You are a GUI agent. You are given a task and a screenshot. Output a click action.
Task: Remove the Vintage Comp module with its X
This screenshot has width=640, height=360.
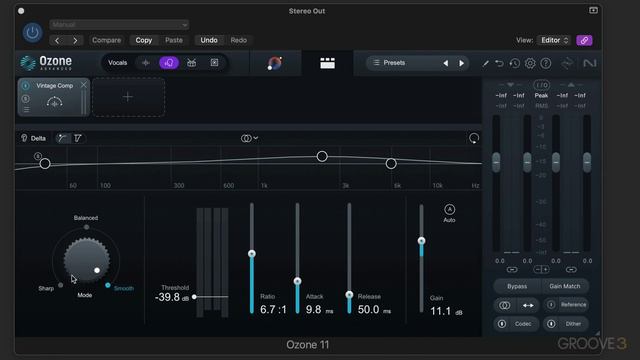84,85
